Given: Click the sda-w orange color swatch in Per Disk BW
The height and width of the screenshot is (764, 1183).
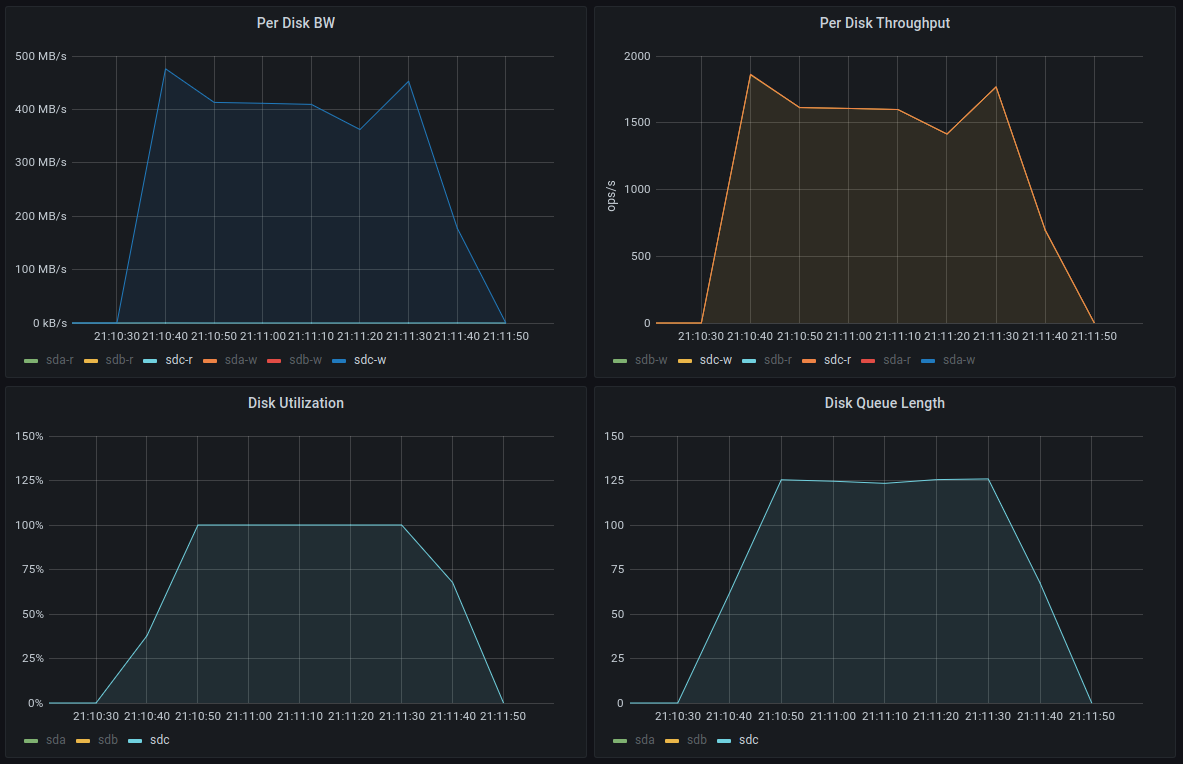Looking at the screenshot, I should (x=210, y=361).
